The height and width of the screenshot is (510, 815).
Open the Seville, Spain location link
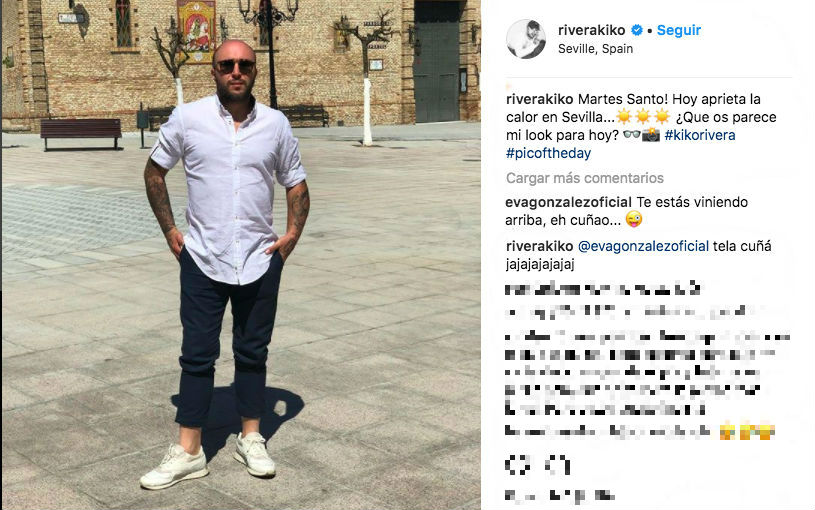click(595, 49)
